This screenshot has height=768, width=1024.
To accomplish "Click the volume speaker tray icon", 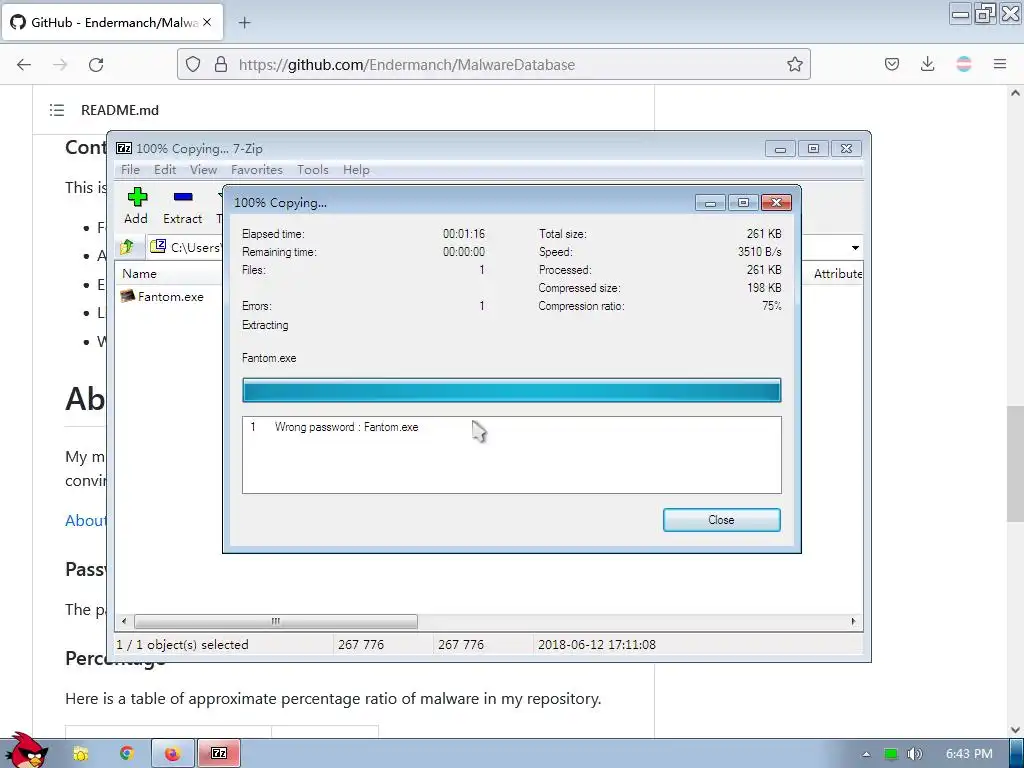I will point(915,754).
